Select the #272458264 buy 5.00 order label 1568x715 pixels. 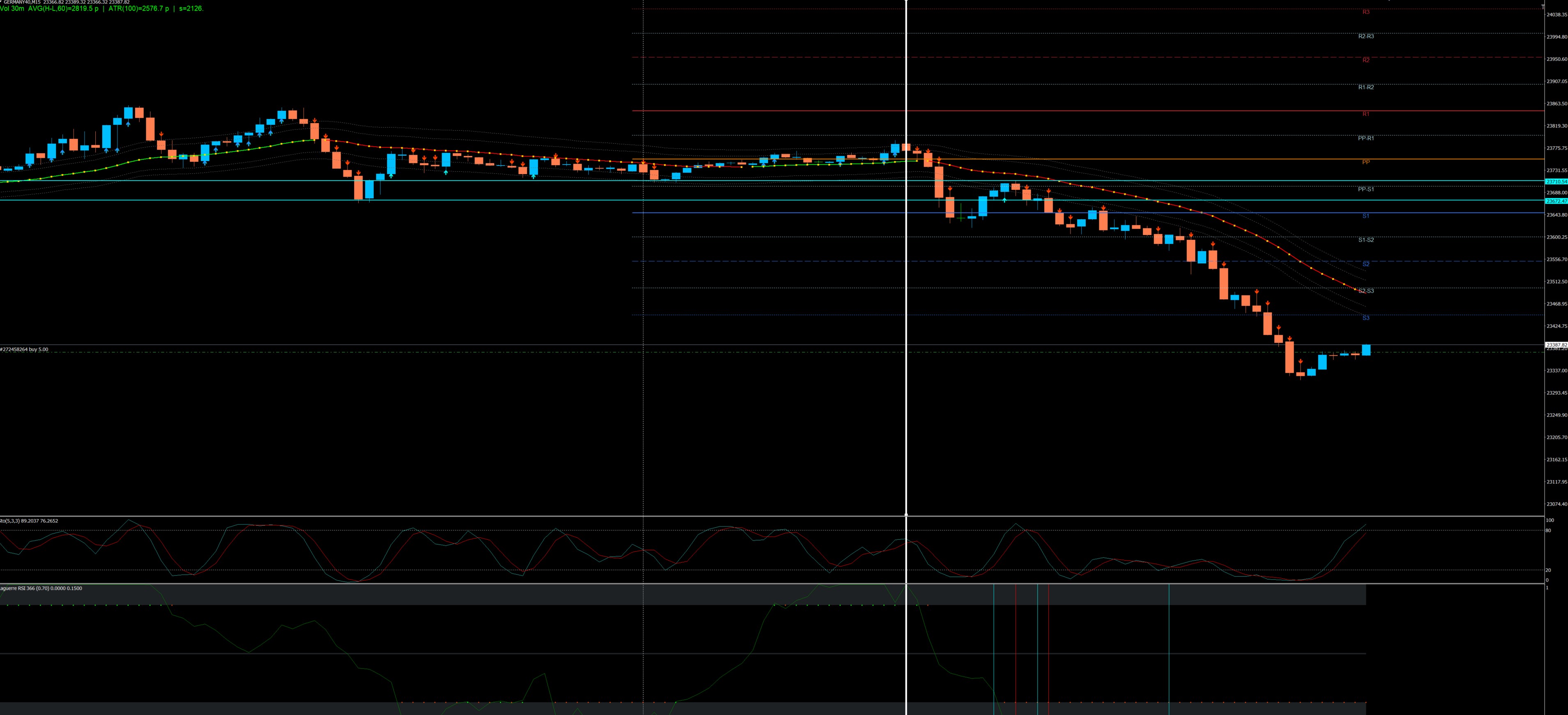coord(24,349)
